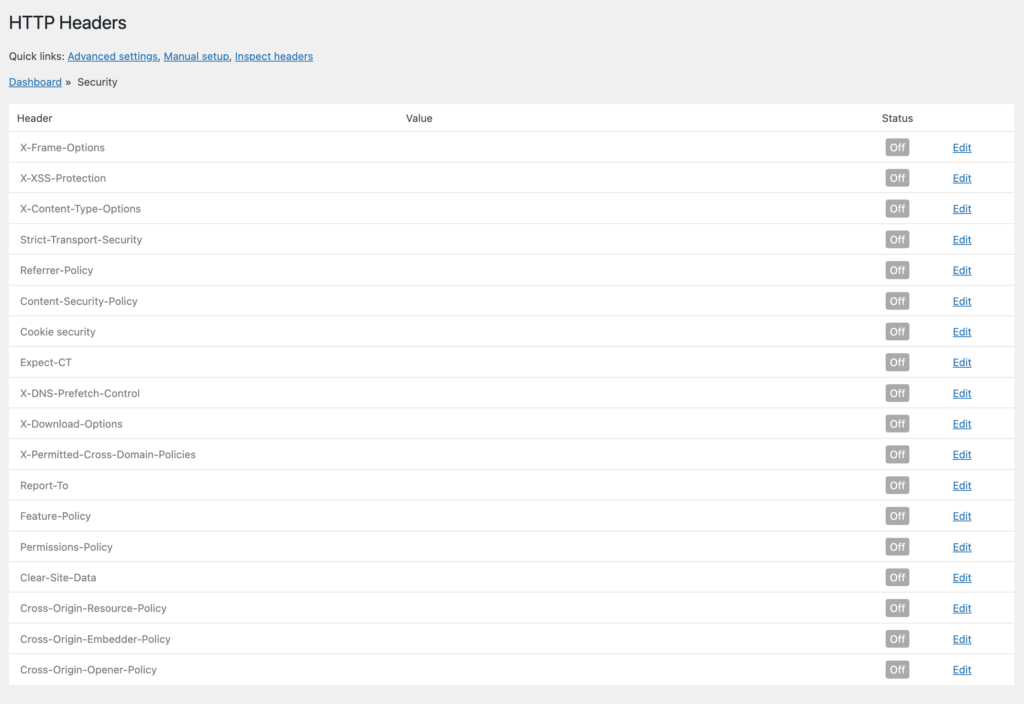Open the Inspect headers tool
The width and height of the screenshot is (1024, 704).
pyautogui.click(x=273, y=56)
